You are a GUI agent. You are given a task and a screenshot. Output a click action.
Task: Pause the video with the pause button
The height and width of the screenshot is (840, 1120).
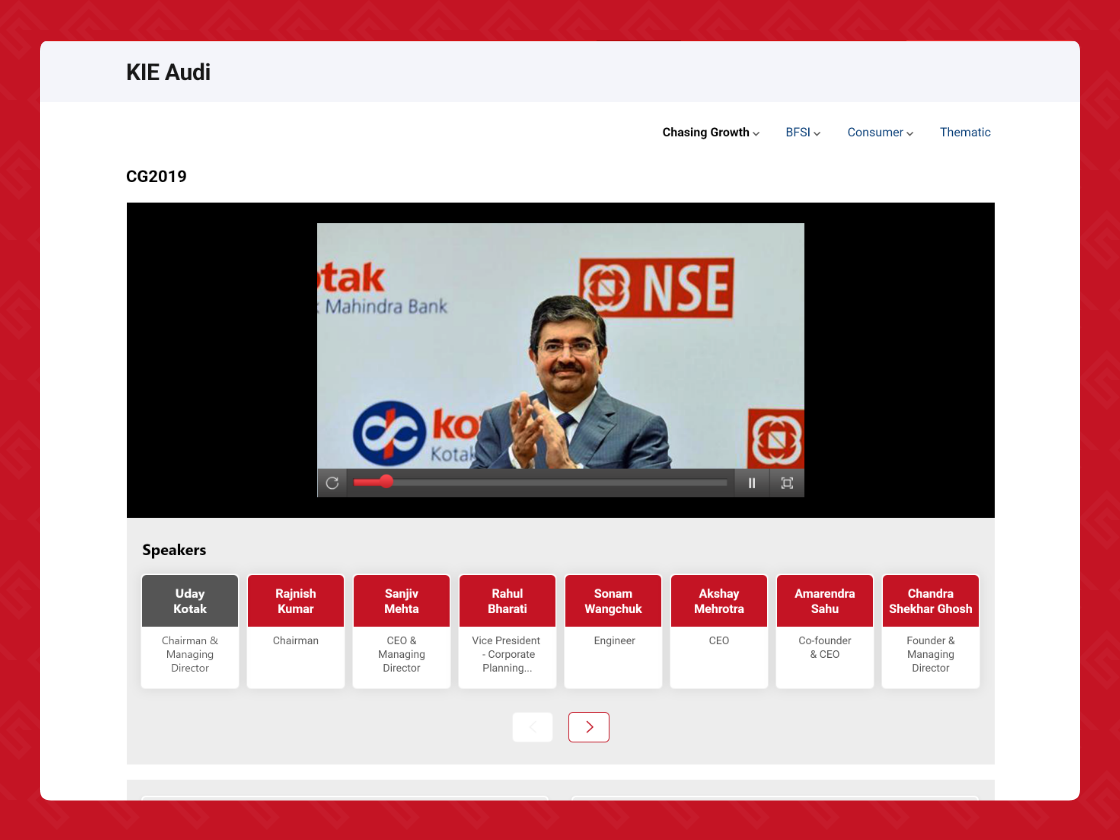pyautogui.click(x=751, y=483)
